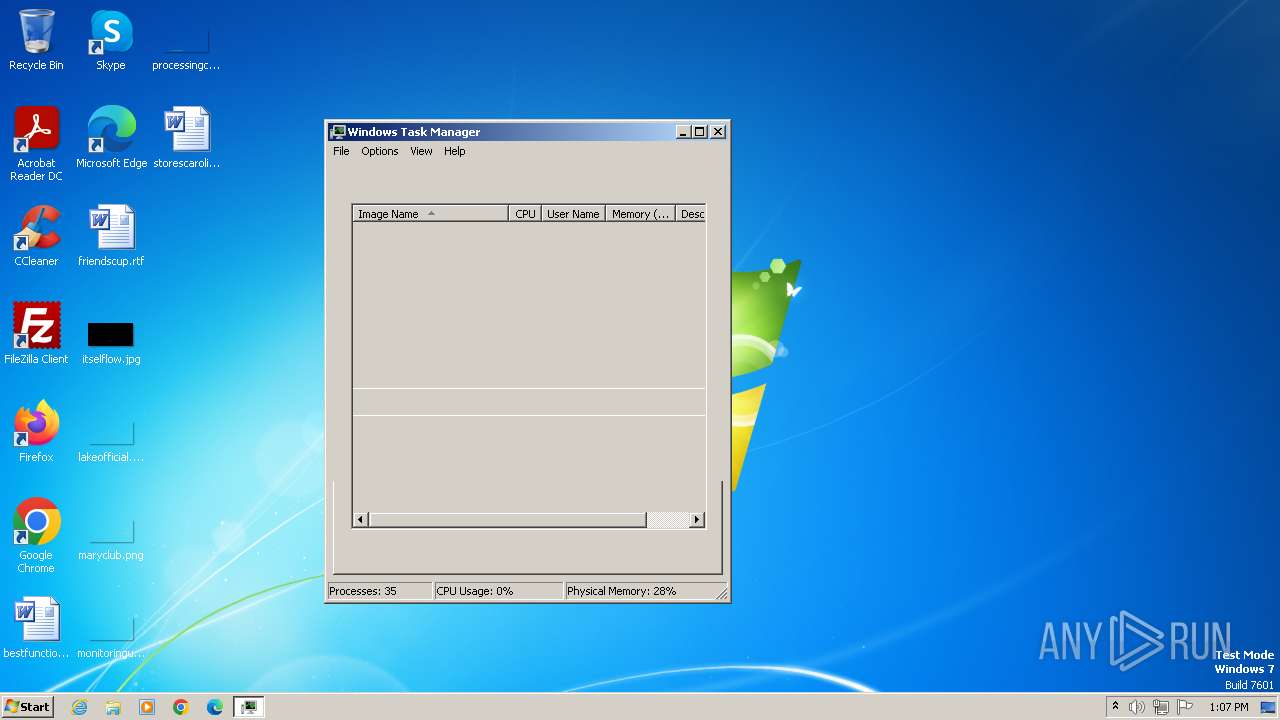Screen dimensions: 1280x720
Task: Sort processes by CPU column
Action: click(x=525, y=214)
